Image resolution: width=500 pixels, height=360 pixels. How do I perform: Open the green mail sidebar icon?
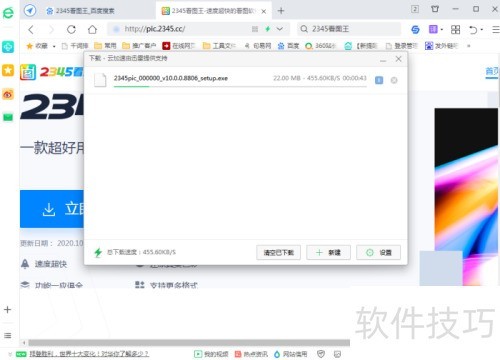coord(8,117)
